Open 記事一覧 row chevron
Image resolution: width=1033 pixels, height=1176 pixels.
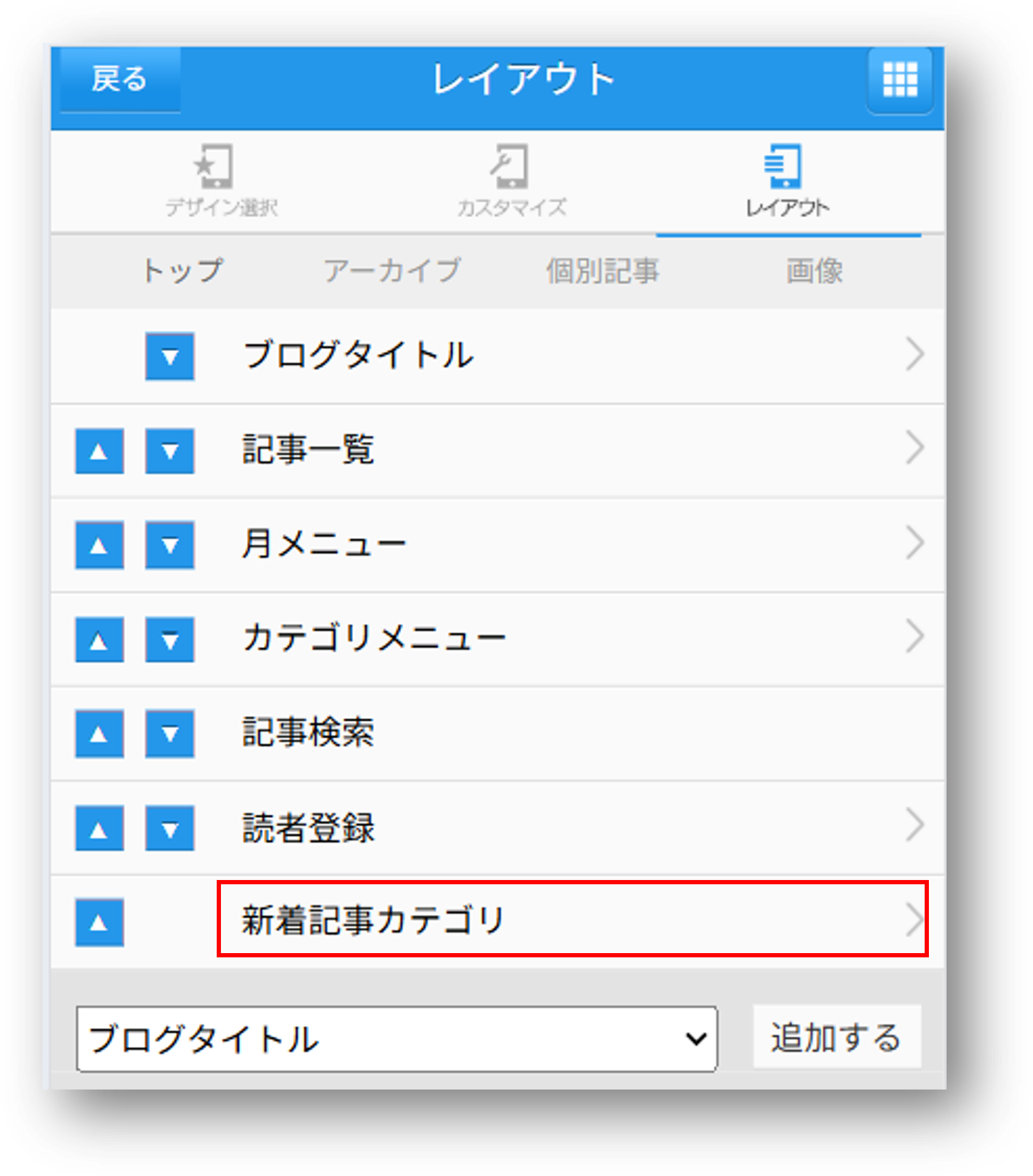(915, 448)
